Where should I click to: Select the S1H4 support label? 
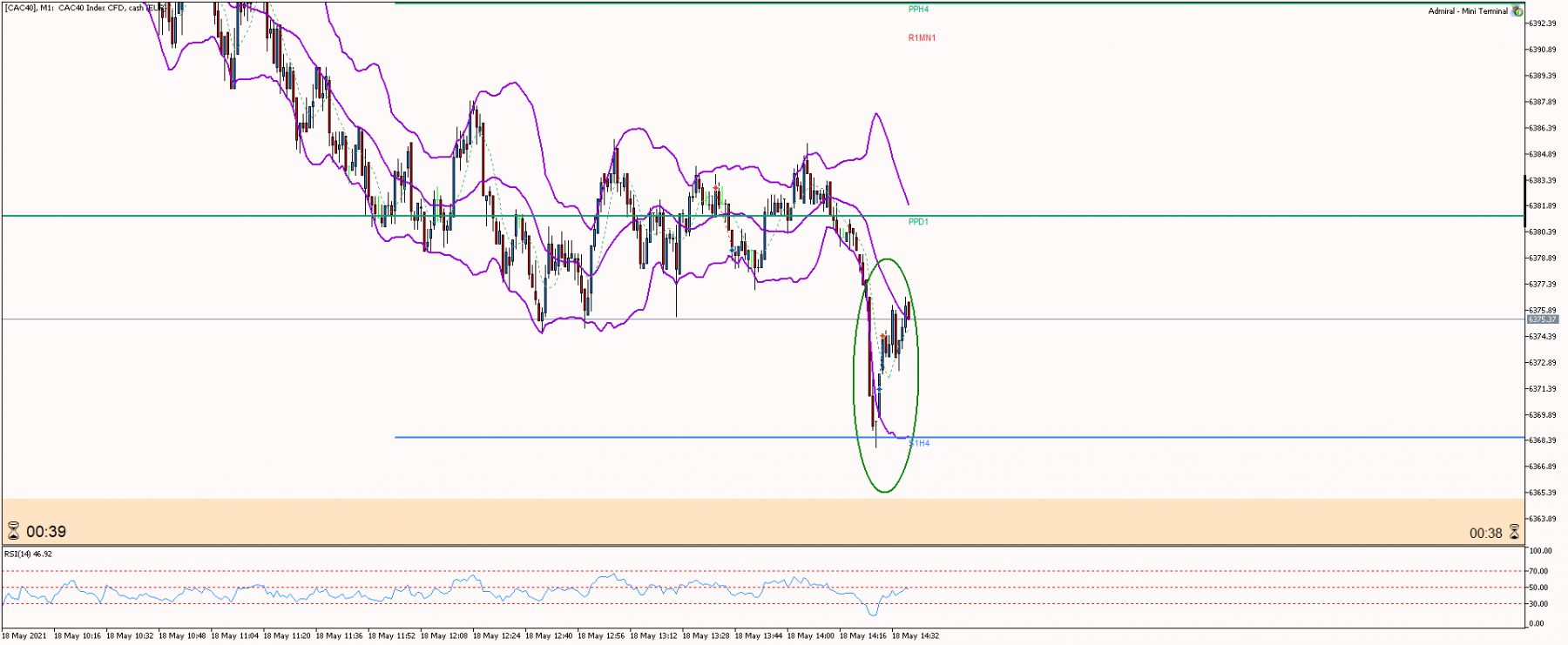(x=919, y=443)
